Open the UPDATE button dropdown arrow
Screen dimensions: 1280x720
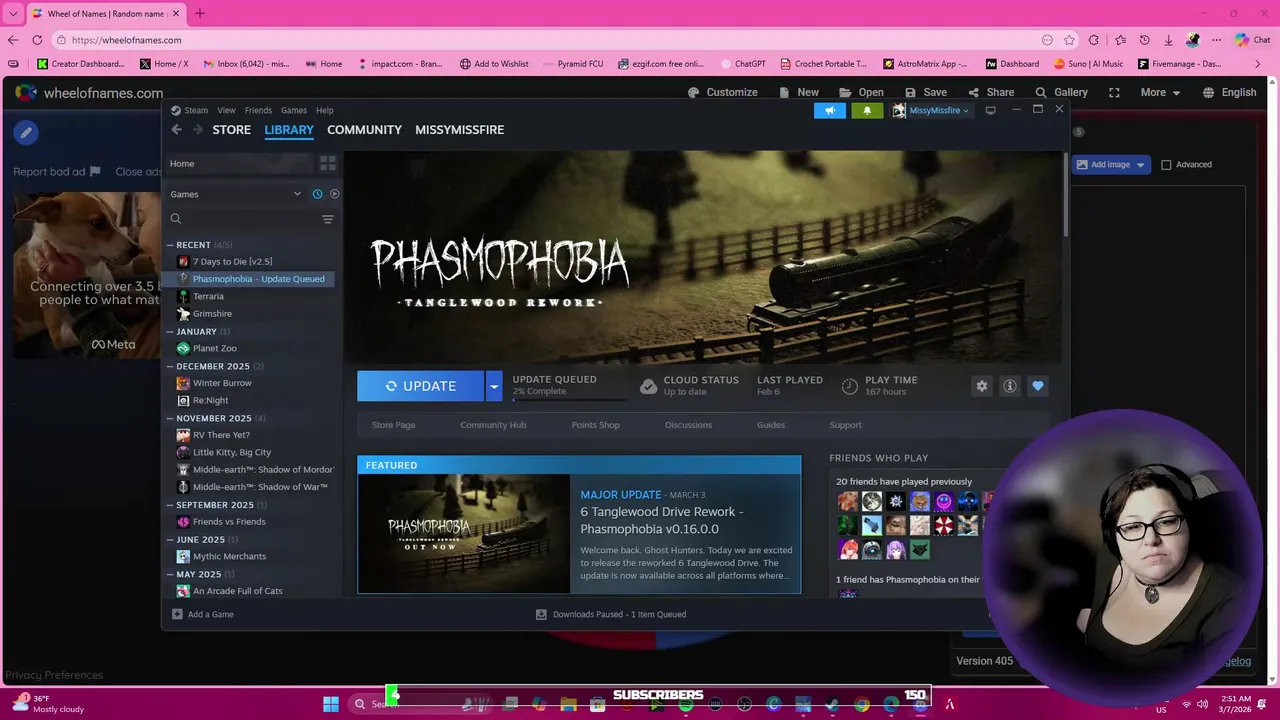494,386
